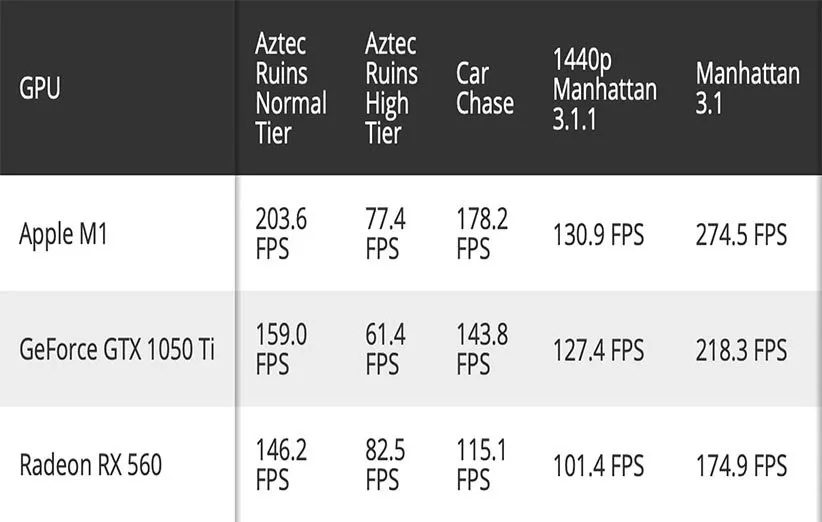Click the 77.4 FPS cell

(x=385, y=234)
